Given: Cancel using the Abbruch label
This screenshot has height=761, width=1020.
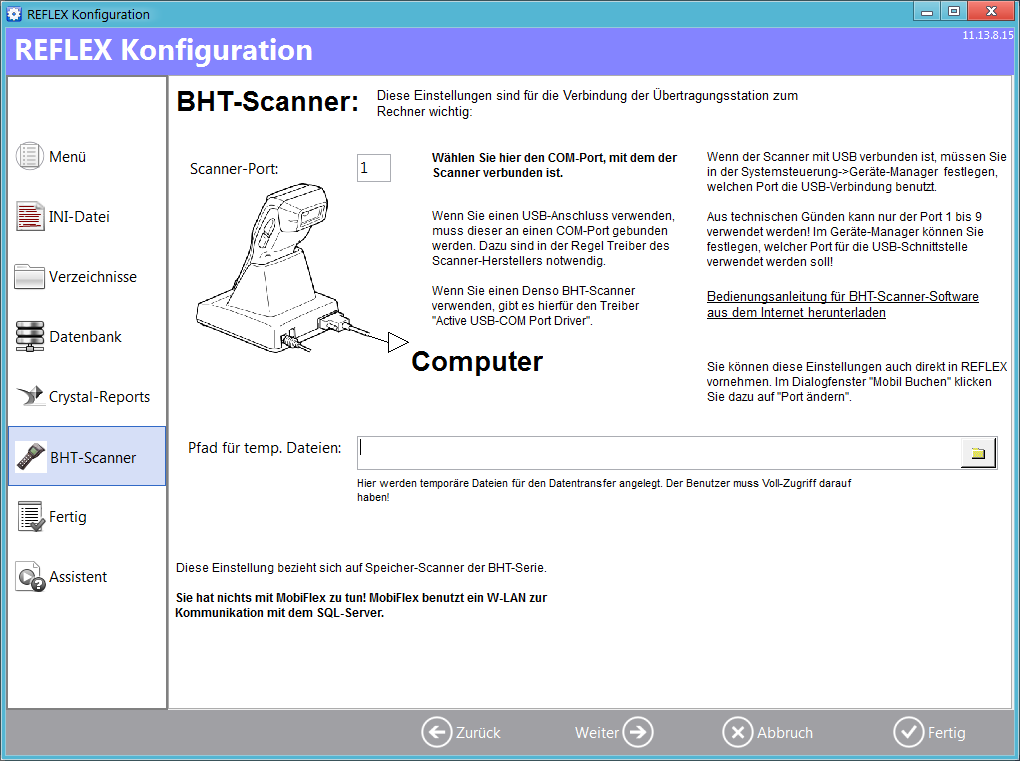Looking at the screenshot, I should (785, 732).
